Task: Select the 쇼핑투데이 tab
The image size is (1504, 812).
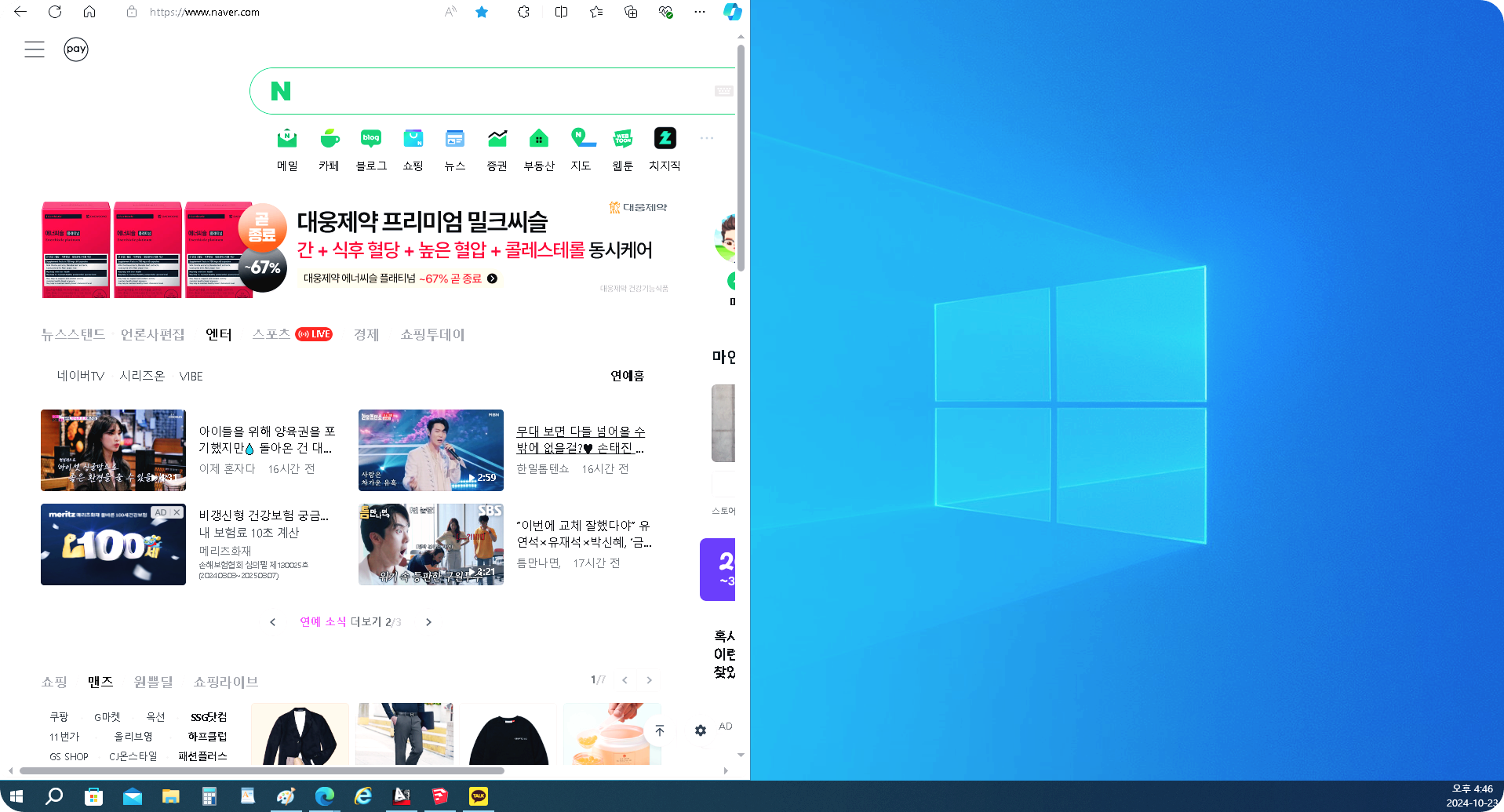Action: pos(432,334)
